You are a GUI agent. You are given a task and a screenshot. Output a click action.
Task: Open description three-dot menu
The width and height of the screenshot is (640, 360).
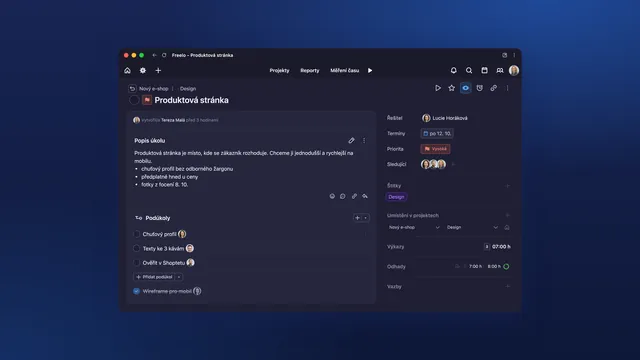[x=364, y=140]
